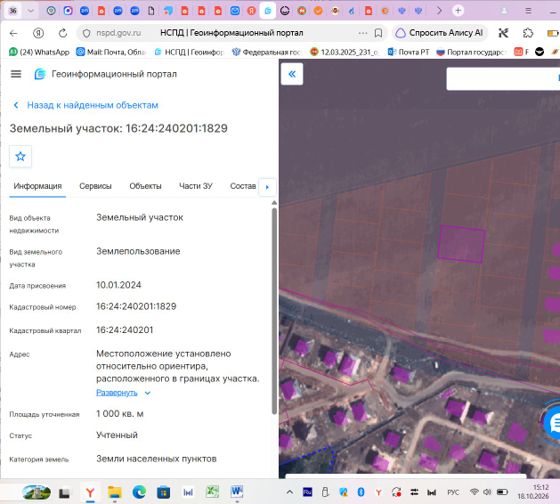Click the screenshot scissors tool icon
Image resolution: width=560 pixels, height=504 pixels.
503,33
